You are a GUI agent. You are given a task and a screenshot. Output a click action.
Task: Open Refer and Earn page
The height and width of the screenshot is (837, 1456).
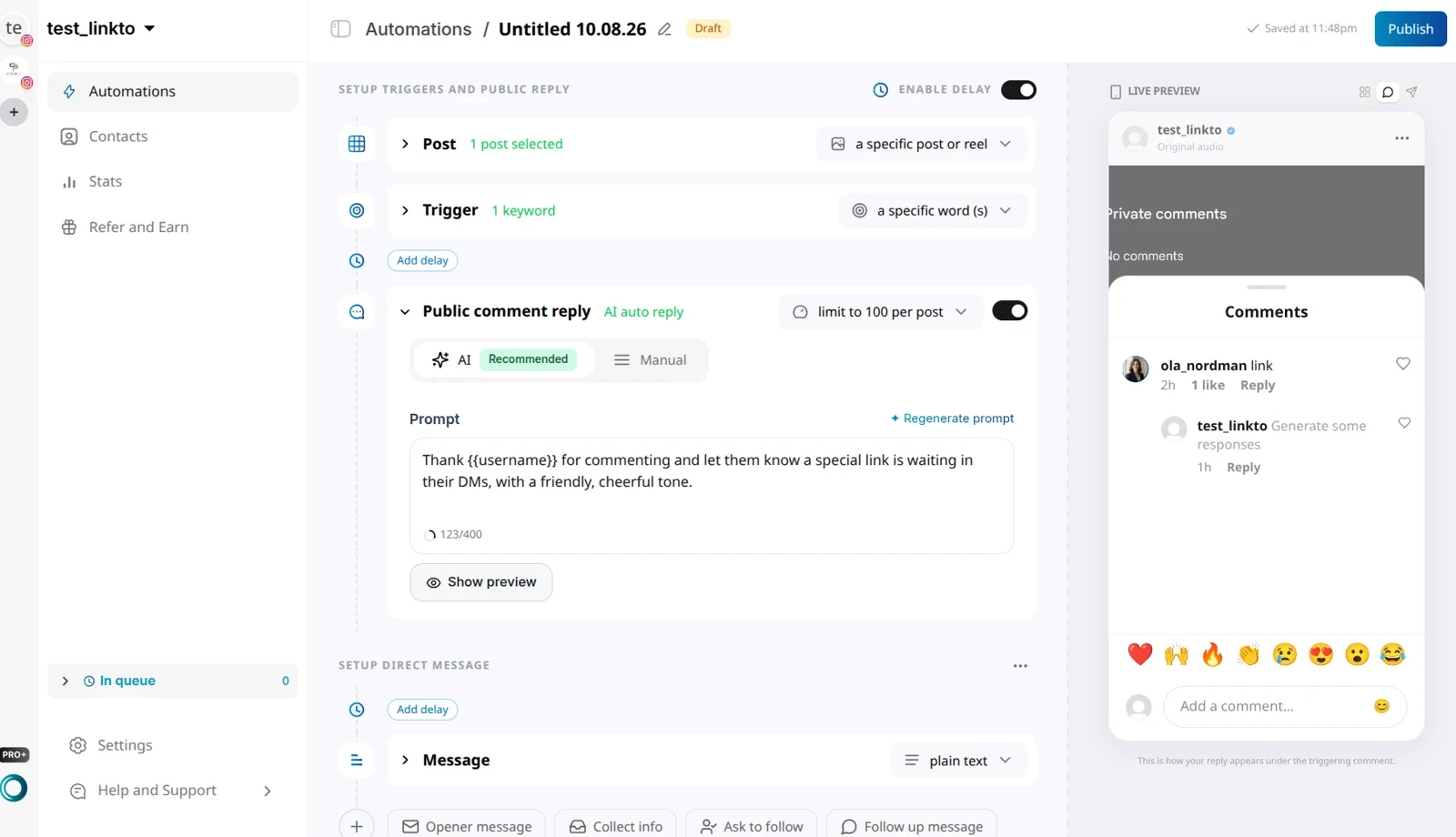point(173,227)
